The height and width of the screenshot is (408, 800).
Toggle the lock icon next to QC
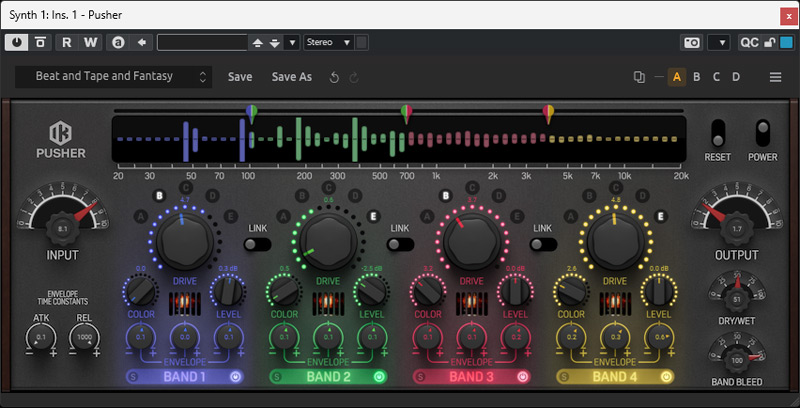(x=770, y=43)
